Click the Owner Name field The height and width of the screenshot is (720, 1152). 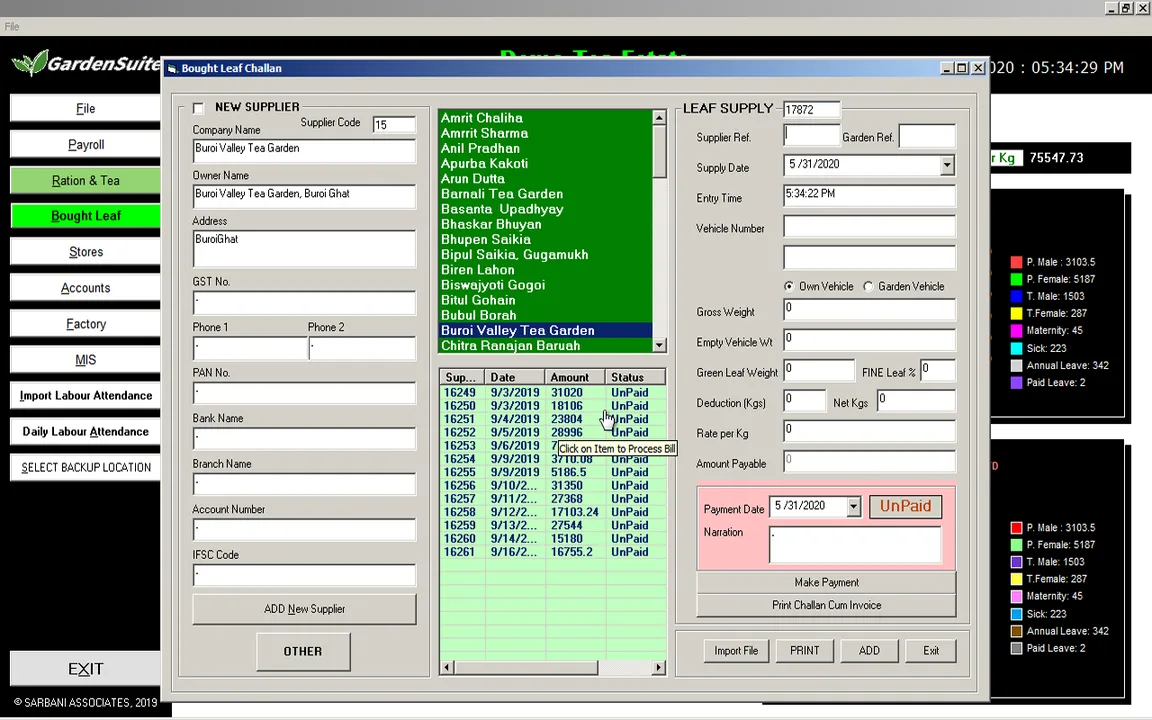pos(304,197)
